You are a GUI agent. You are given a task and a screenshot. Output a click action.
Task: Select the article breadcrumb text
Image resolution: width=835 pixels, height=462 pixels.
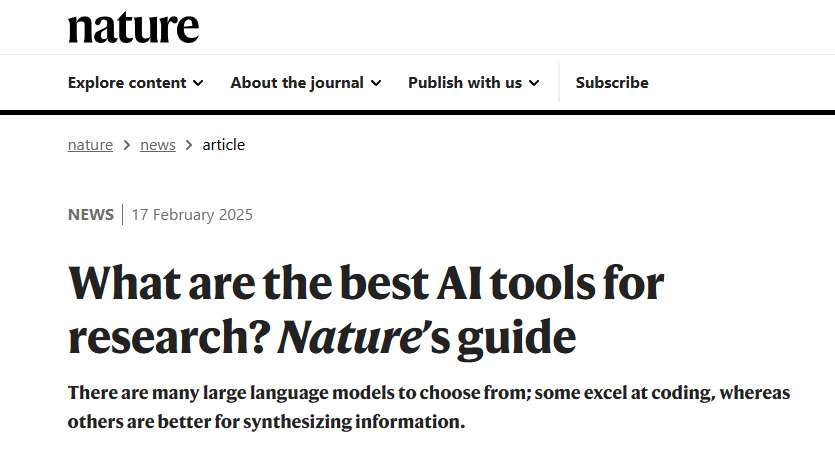click(x=224, y=145)
